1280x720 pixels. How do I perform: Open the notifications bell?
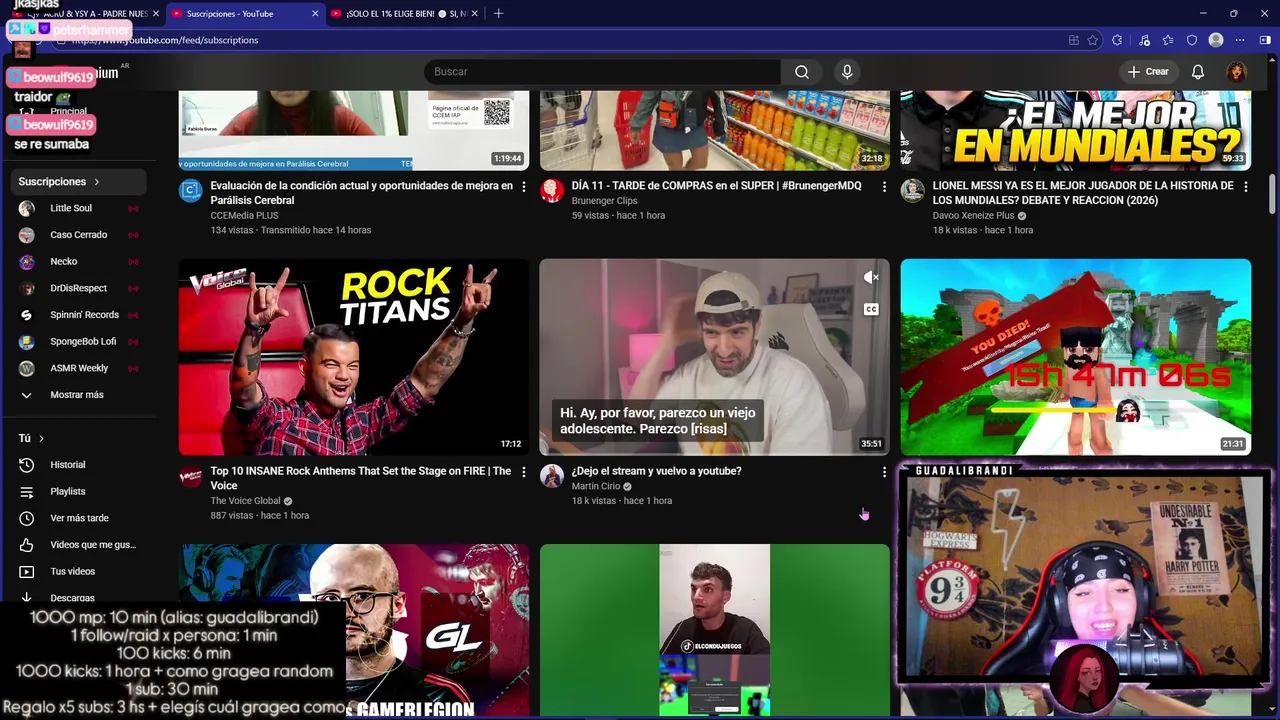click(x=1197, y=72)
